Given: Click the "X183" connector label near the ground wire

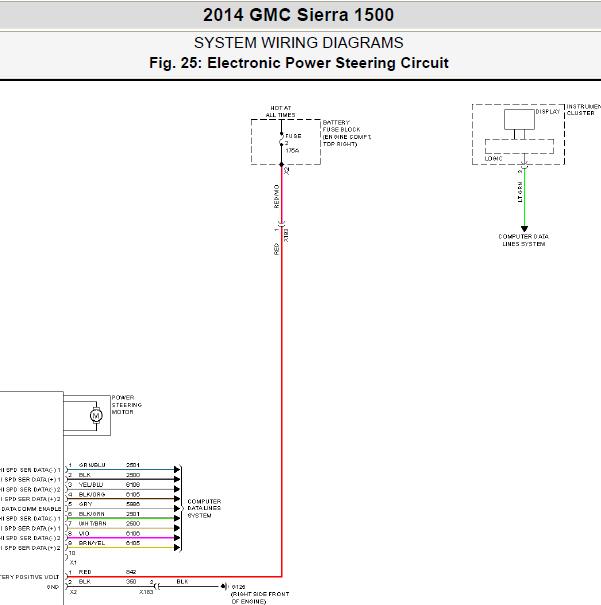Looking at the screenshot, I should click(146, 592).
